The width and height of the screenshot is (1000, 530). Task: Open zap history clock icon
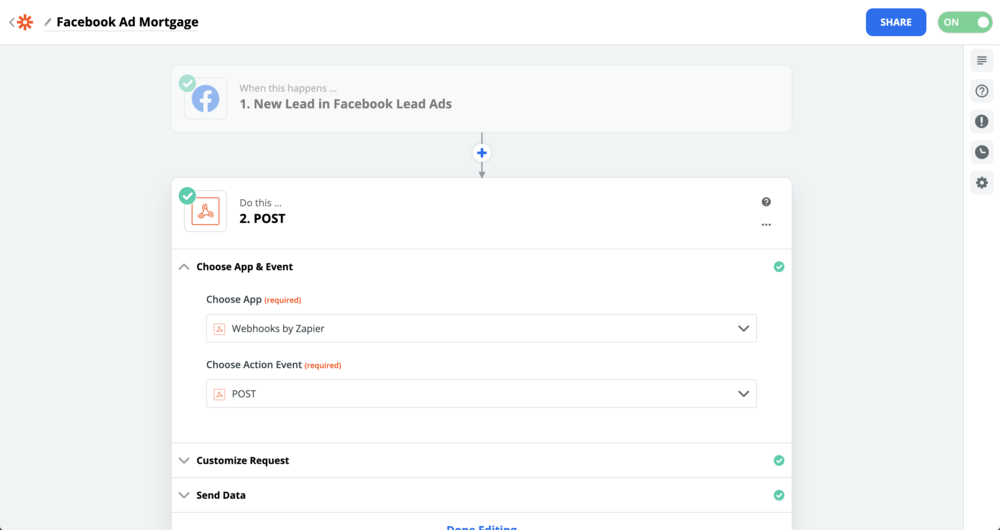tap(982, 152)
